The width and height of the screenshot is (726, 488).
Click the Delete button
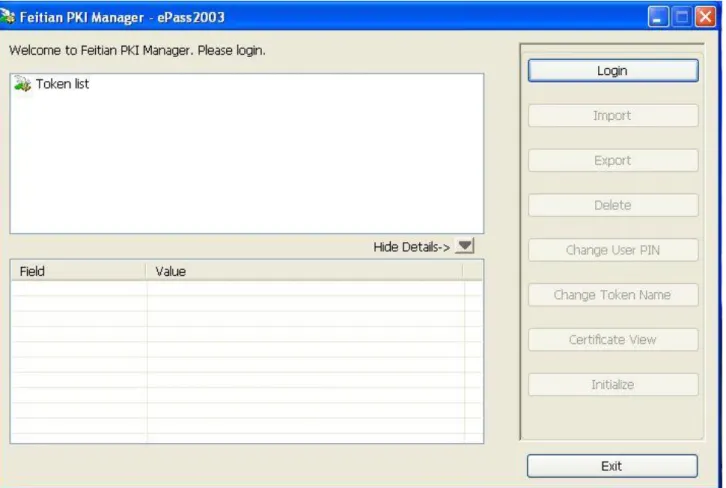(613, 205)
